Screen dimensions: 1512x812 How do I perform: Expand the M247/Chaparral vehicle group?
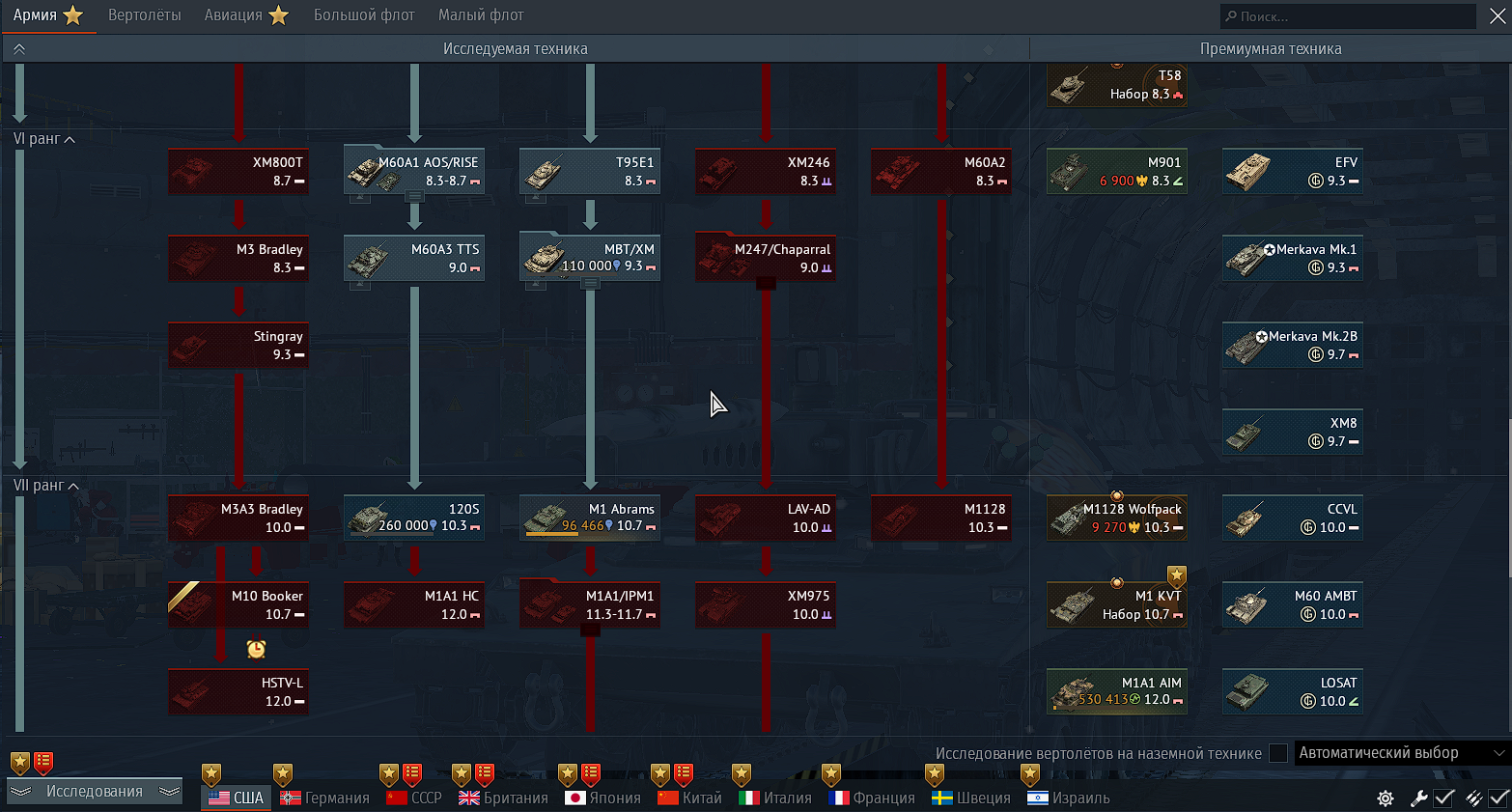click(766, 283)
